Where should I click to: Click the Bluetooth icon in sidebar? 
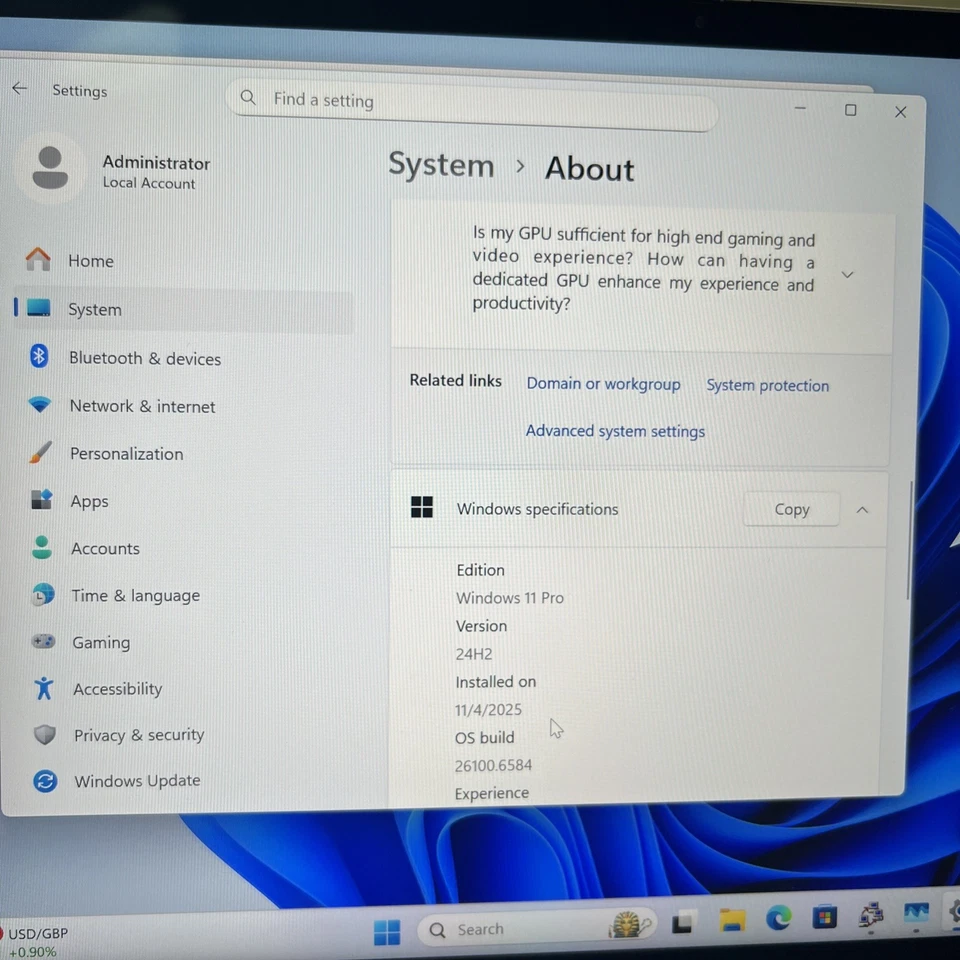[x=39, y=356]
